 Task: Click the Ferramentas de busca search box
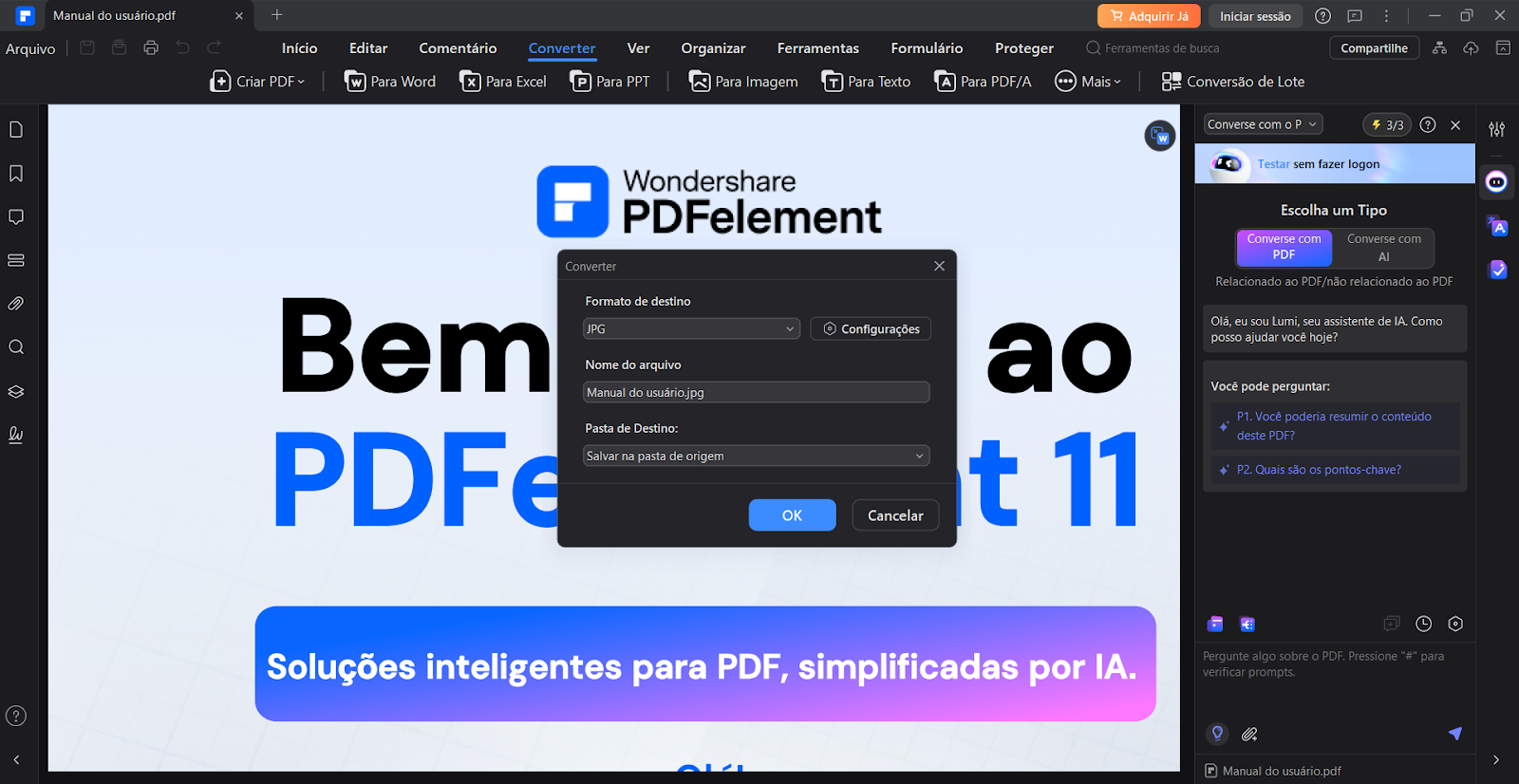1153,47
